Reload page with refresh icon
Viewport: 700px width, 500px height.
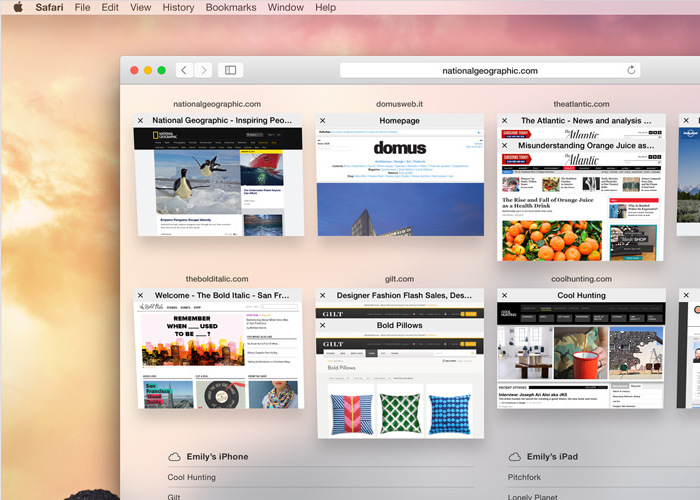click(631, 70)
